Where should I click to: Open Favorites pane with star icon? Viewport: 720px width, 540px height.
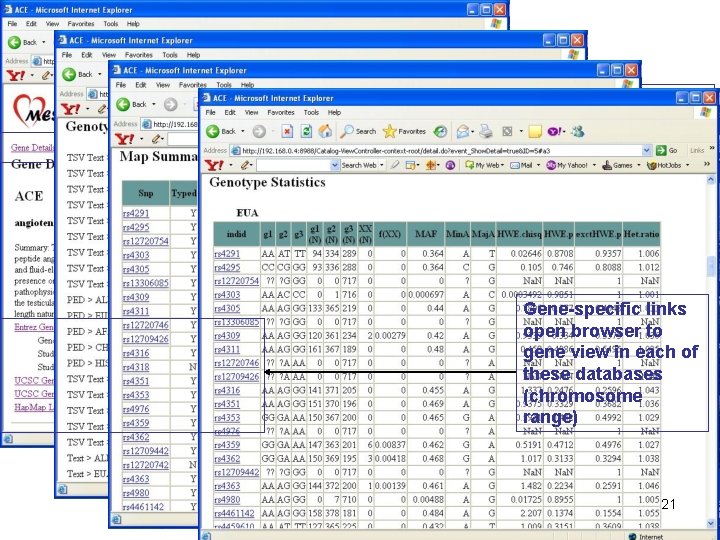[x=389, y=131]
